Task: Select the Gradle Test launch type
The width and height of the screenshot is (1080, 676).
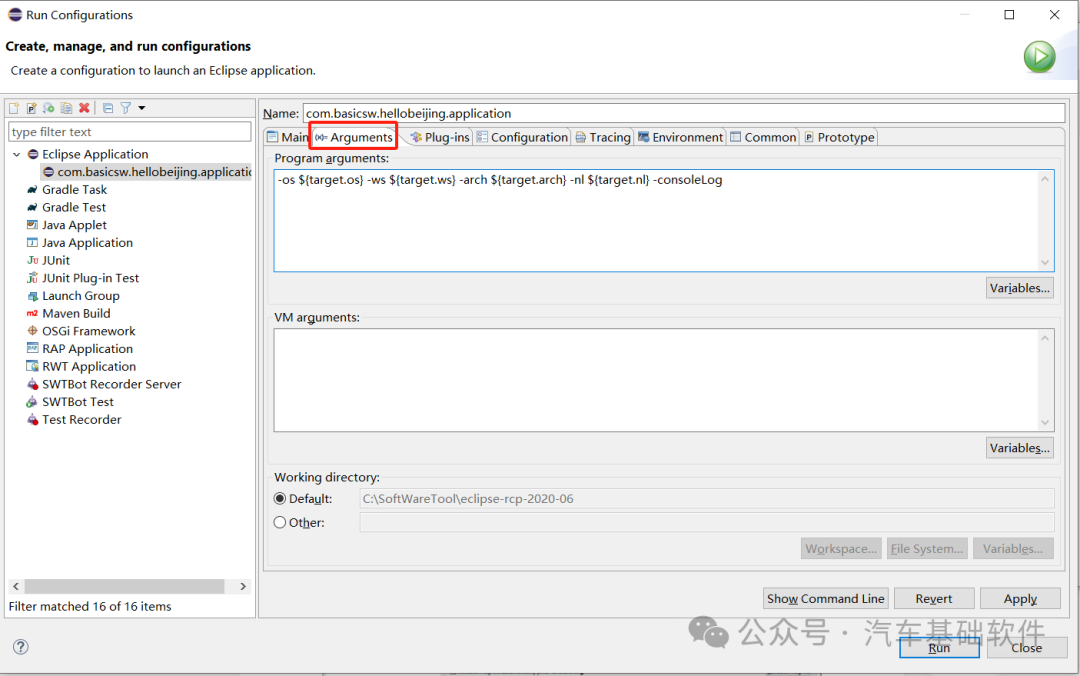Action: pyautogui.click(x=74, y=207)
